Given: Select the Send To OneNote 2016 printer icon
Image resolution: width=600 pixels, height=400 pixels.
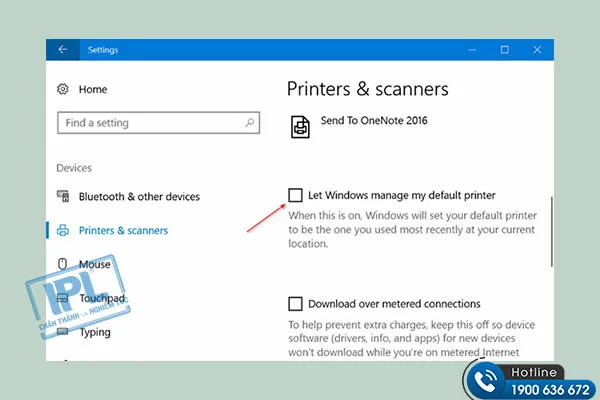Looking at the screenshot, I should tap(300, 127).
